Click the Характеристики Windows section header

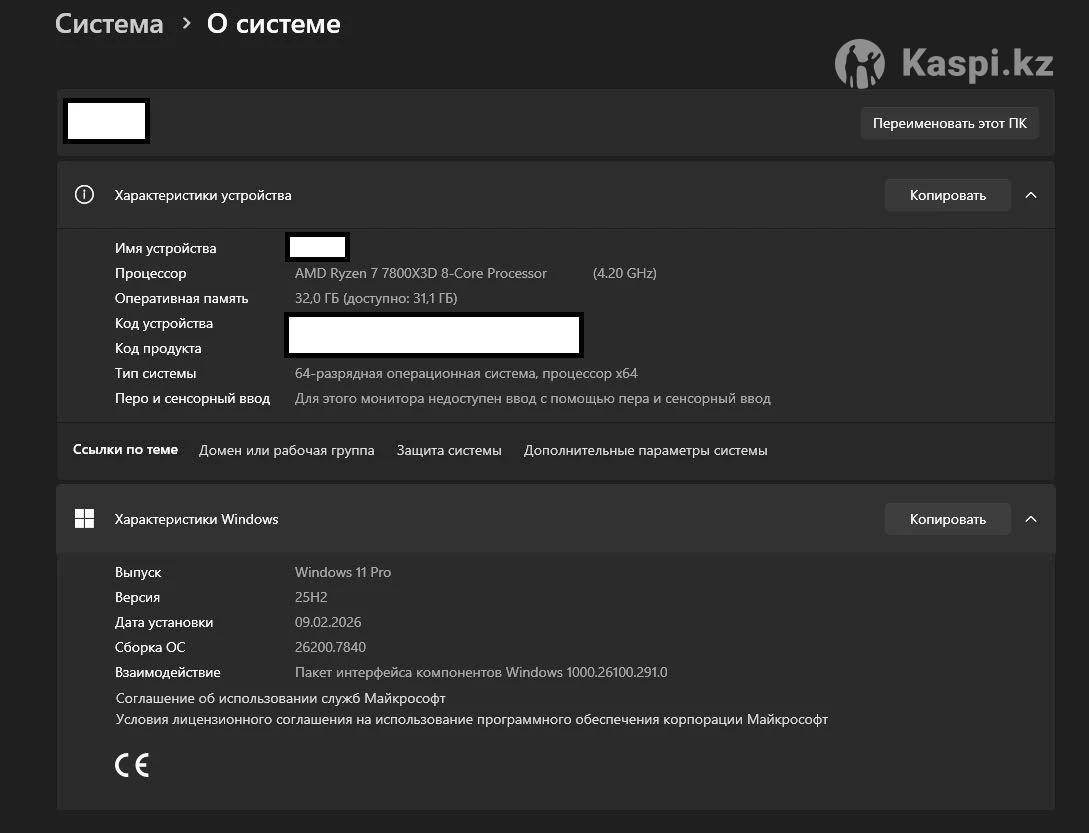tap(196, 519)
